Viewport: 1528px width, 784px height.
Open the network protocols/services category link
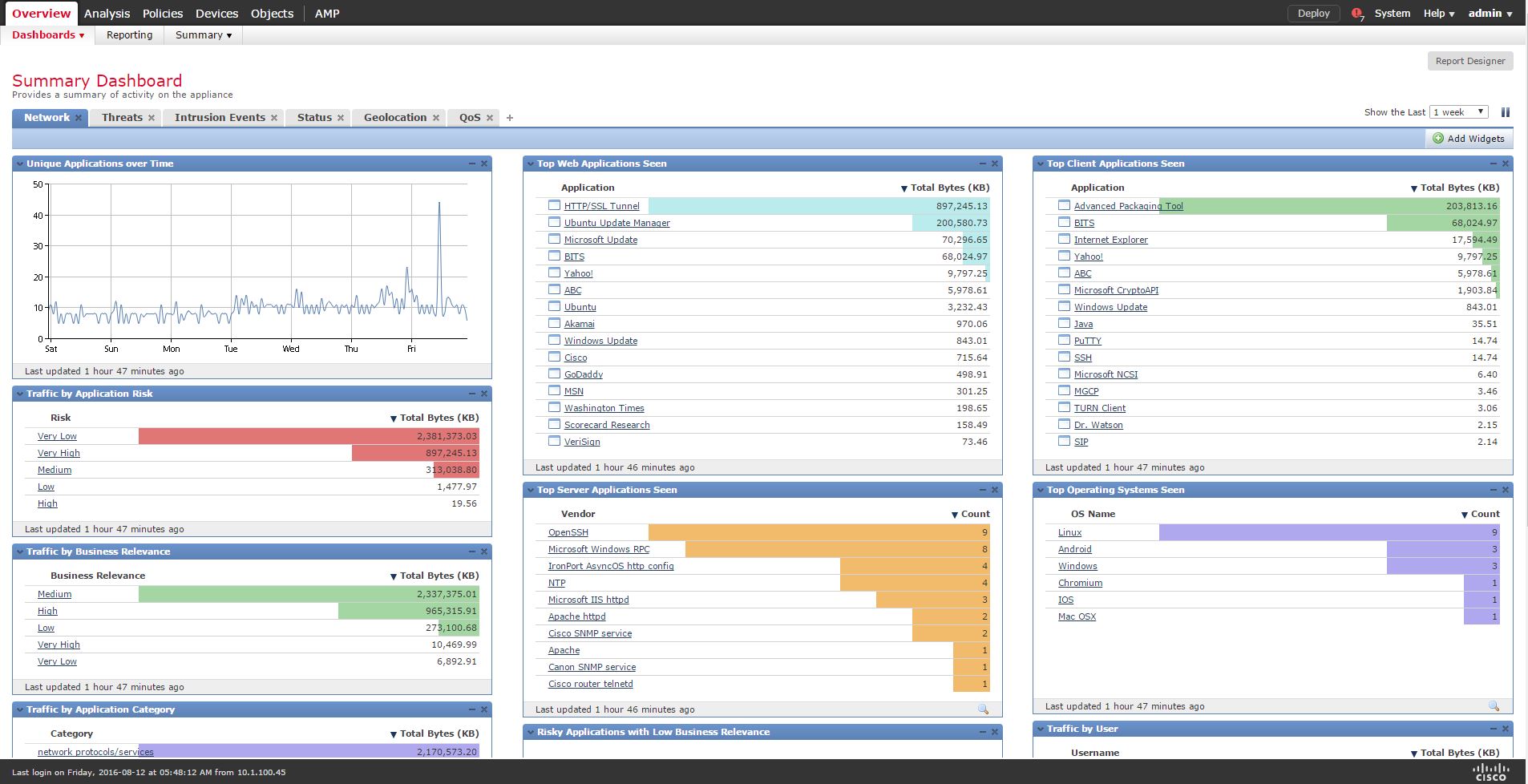click(95, 752)
